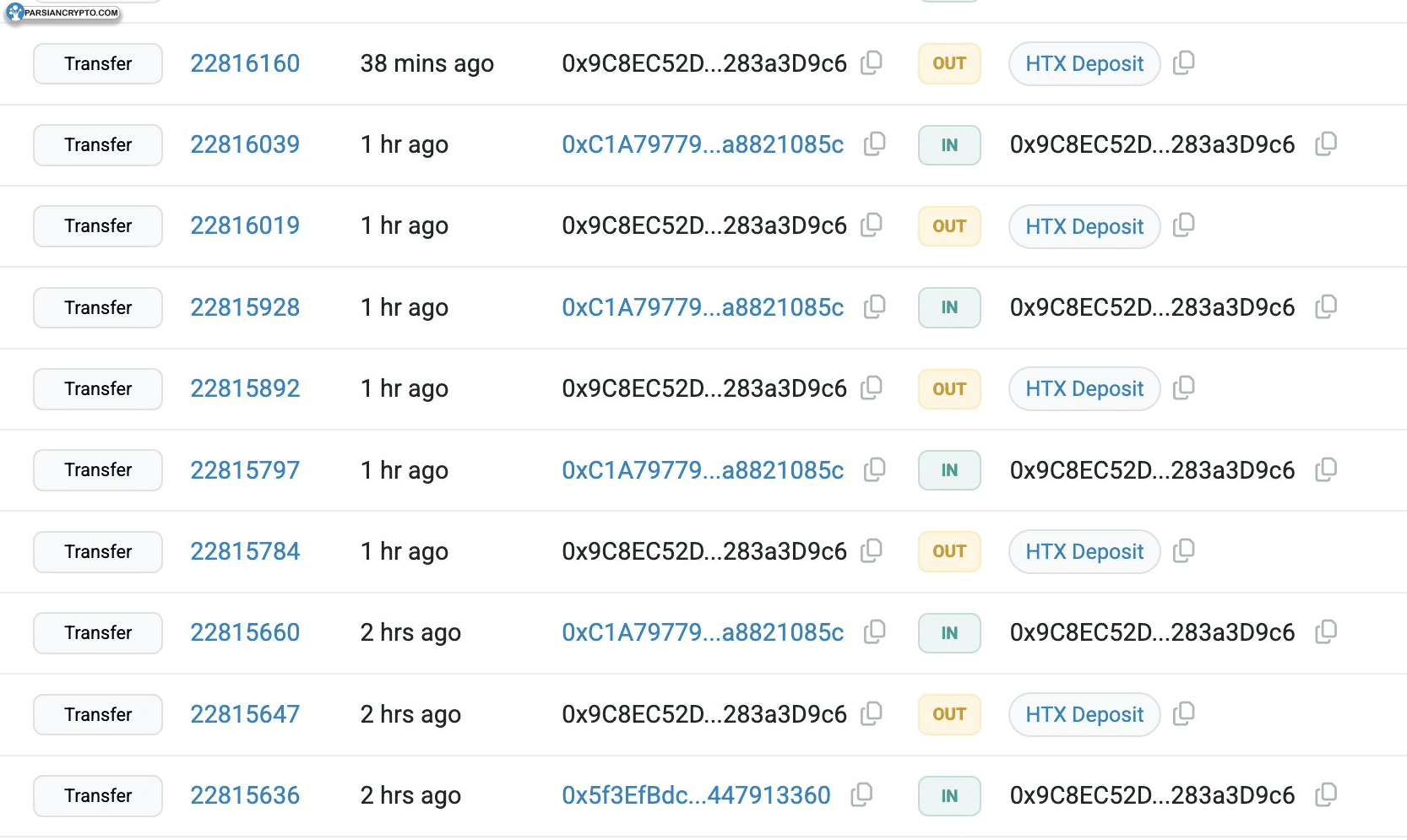Screen dimensions: 1407x840
Task: Copy HTX Deposit address in block 22816019 row
Action: tap(1184, 225)
